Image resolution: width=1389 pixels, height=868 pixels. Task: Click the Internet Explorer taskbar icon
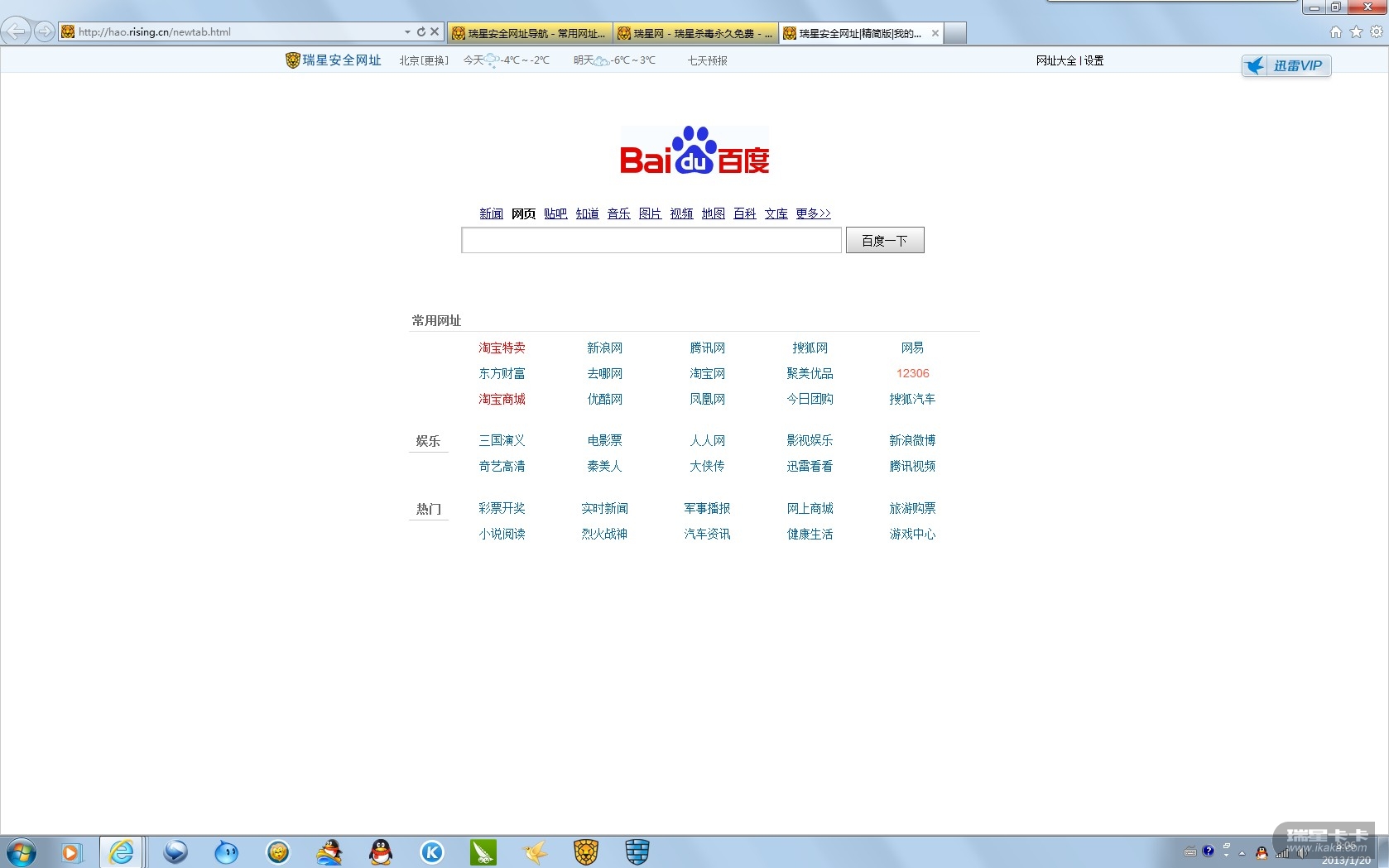pos(122,852)
